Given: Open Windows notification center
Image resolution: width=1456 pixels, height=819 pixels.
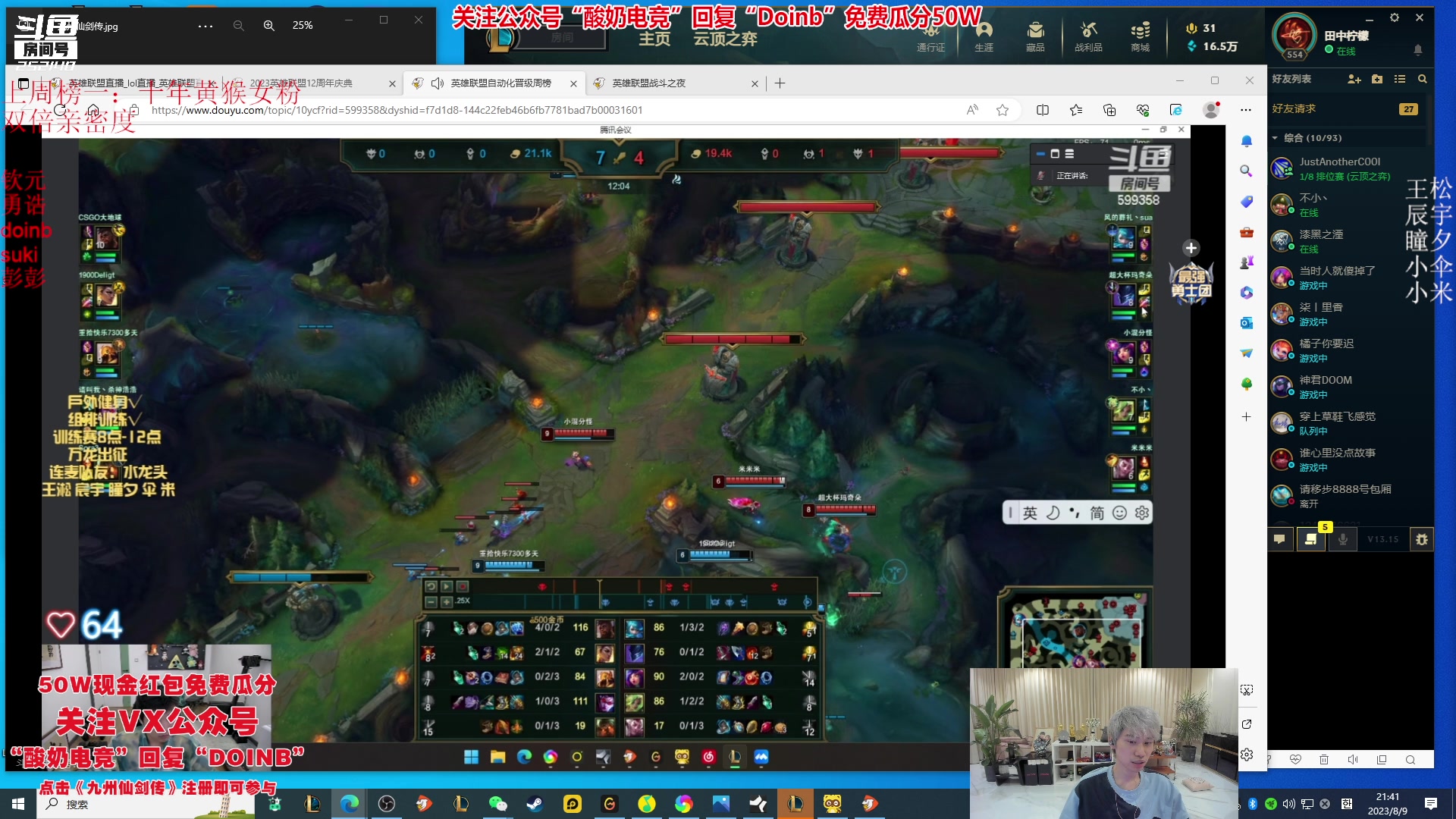Looking at the screenshot, I should (x=1431, y=804).
